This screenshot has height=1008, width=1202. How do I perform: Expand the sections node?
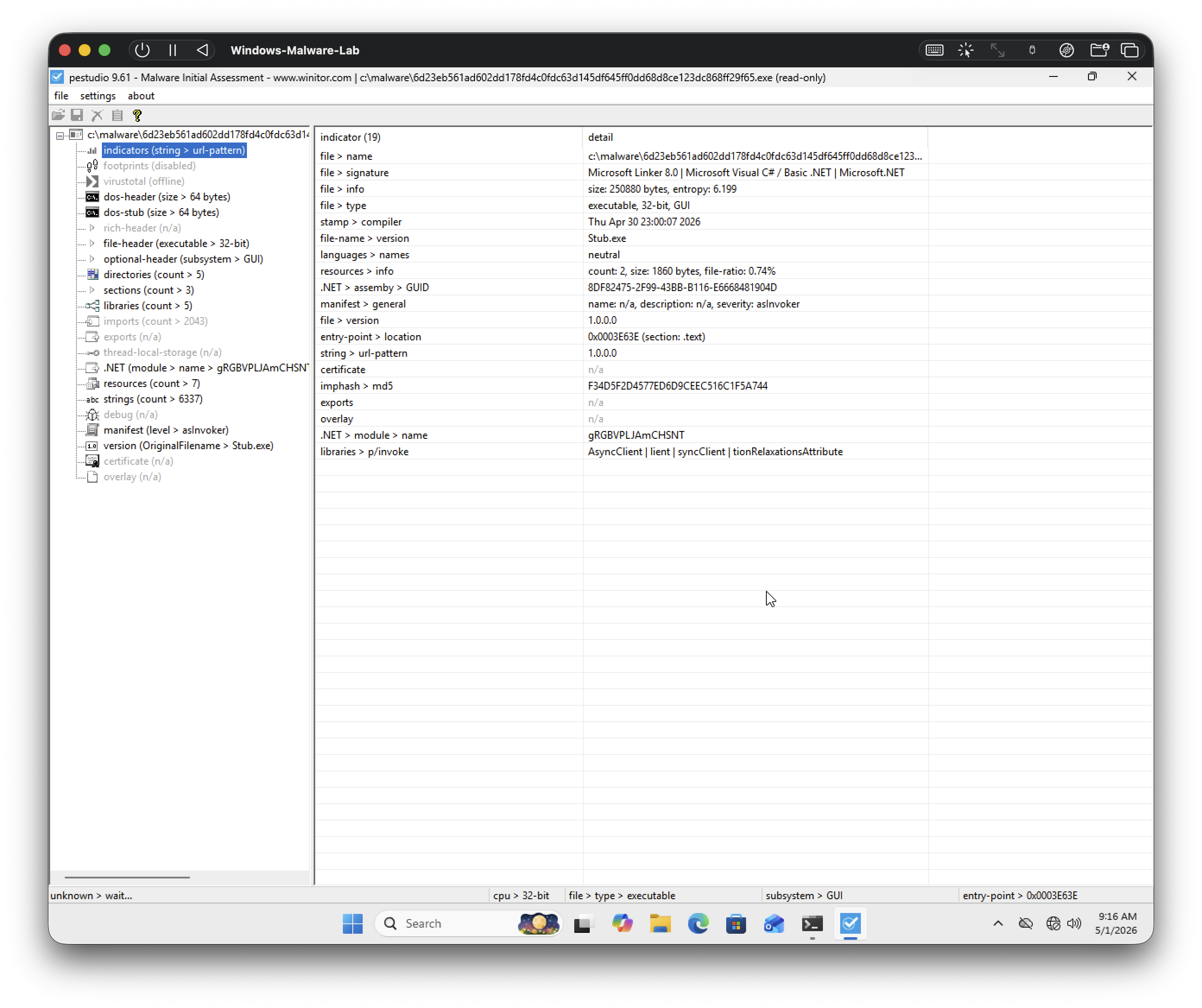click(92, 290)
